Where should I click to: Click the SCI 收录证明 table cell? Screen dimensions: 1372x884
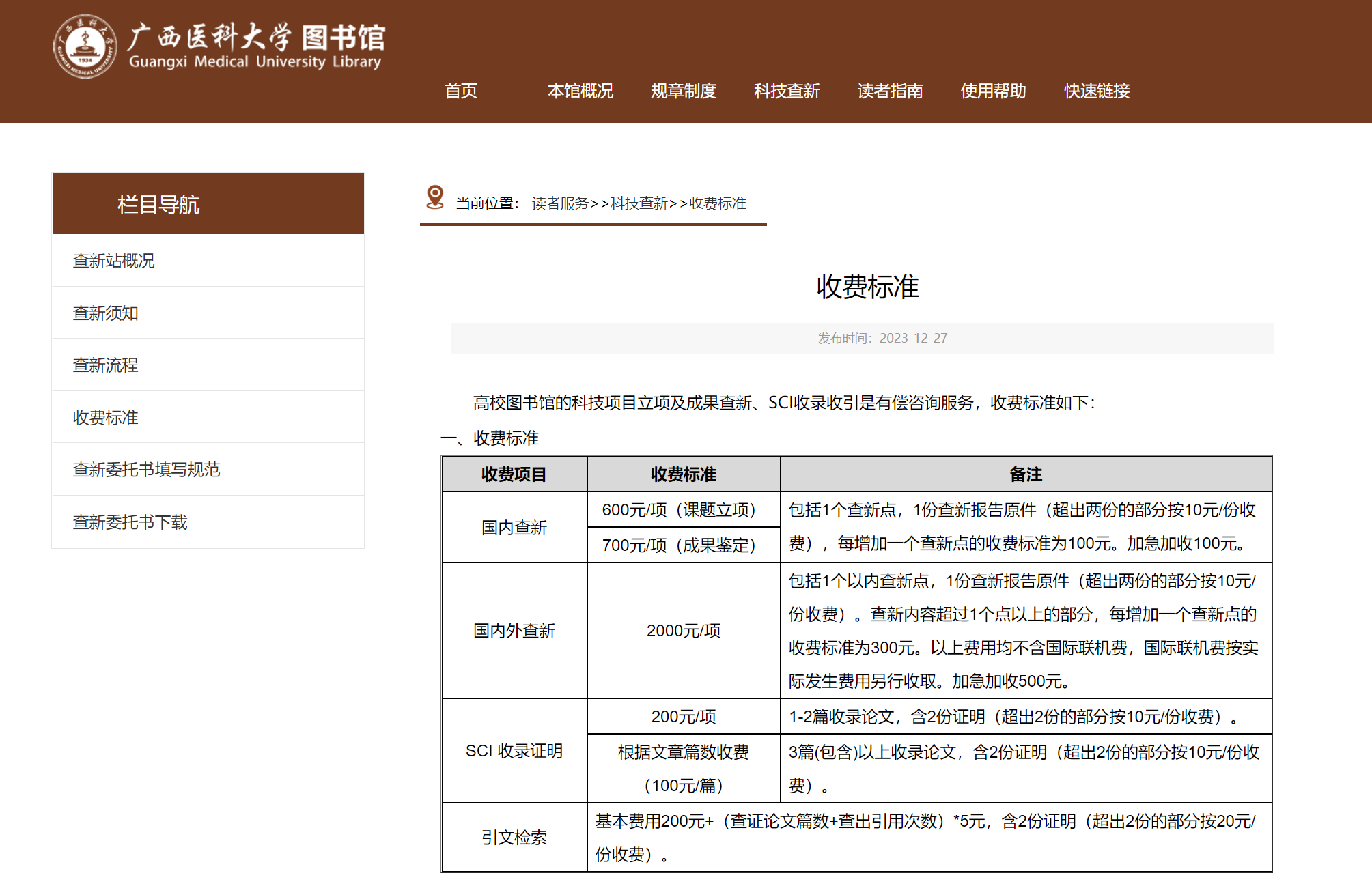pos(514,751)
